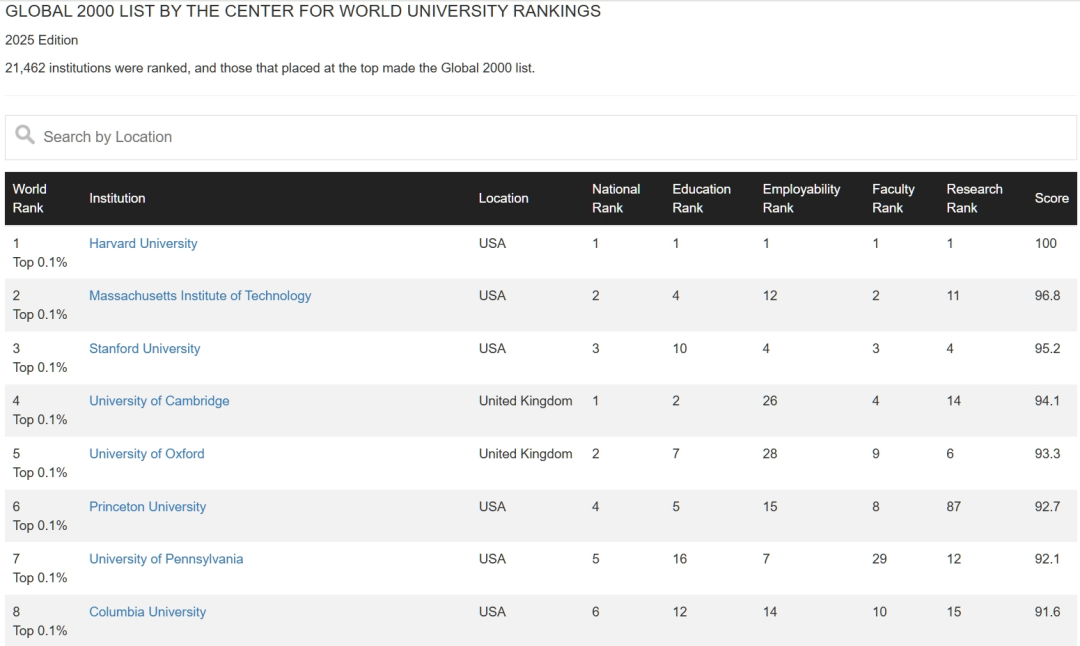Click the National Rank column header
Screen dimensions: 1080x646
tap(616, 198)
